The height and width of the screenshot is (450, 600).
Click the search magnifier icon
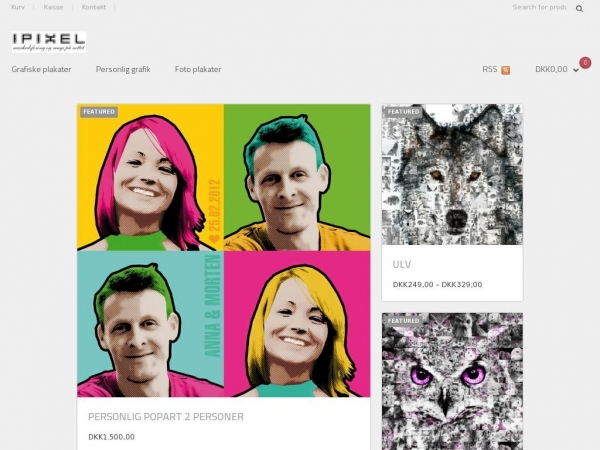[577, 8]
